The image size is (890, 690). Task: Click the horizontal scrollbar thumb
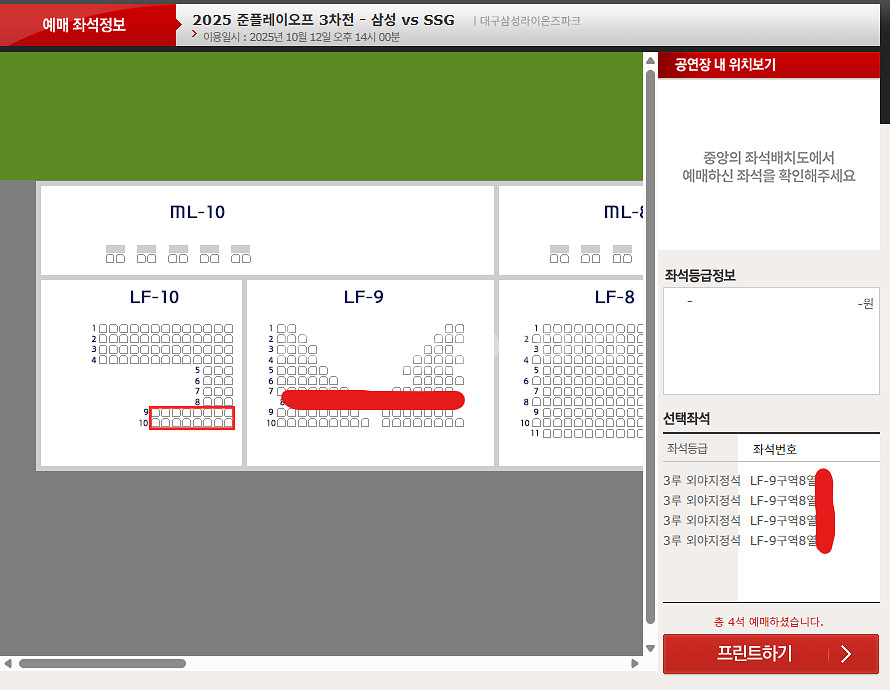pos(130,663)
